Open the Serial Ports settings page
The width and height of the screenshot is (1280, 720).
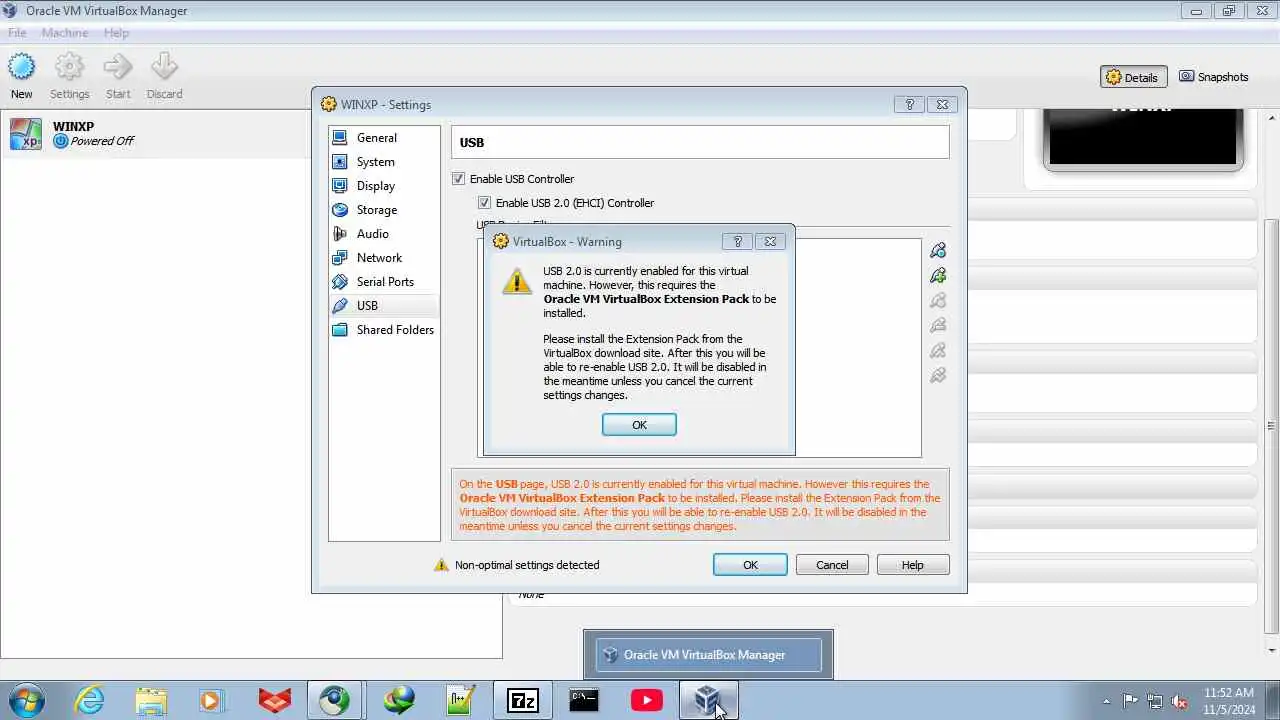tap(384, 282)
